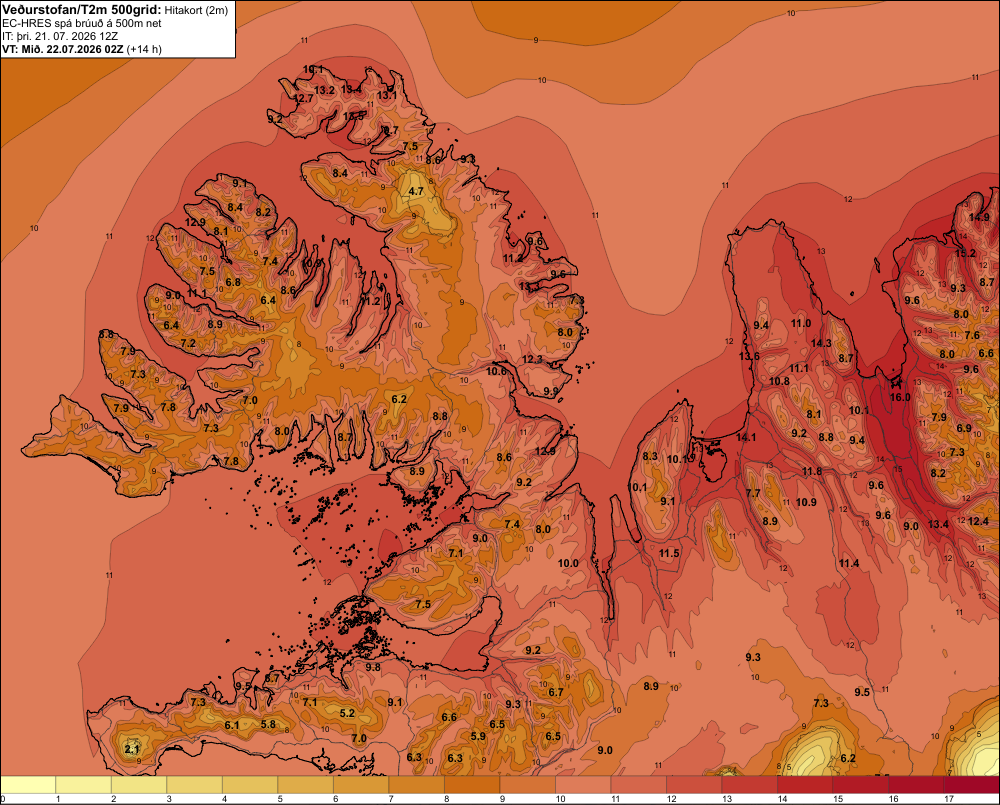Select the "EC-HRES spá brúuð á 500m net" line
Viewport: 1000px width, 805px height.
click(82, 24)
